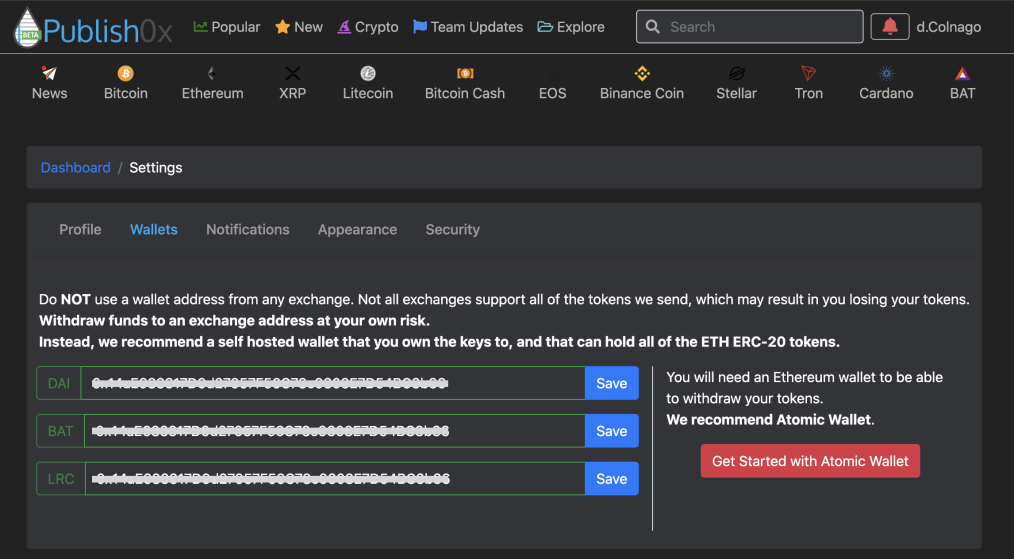Click the News category label

[49, 93]
